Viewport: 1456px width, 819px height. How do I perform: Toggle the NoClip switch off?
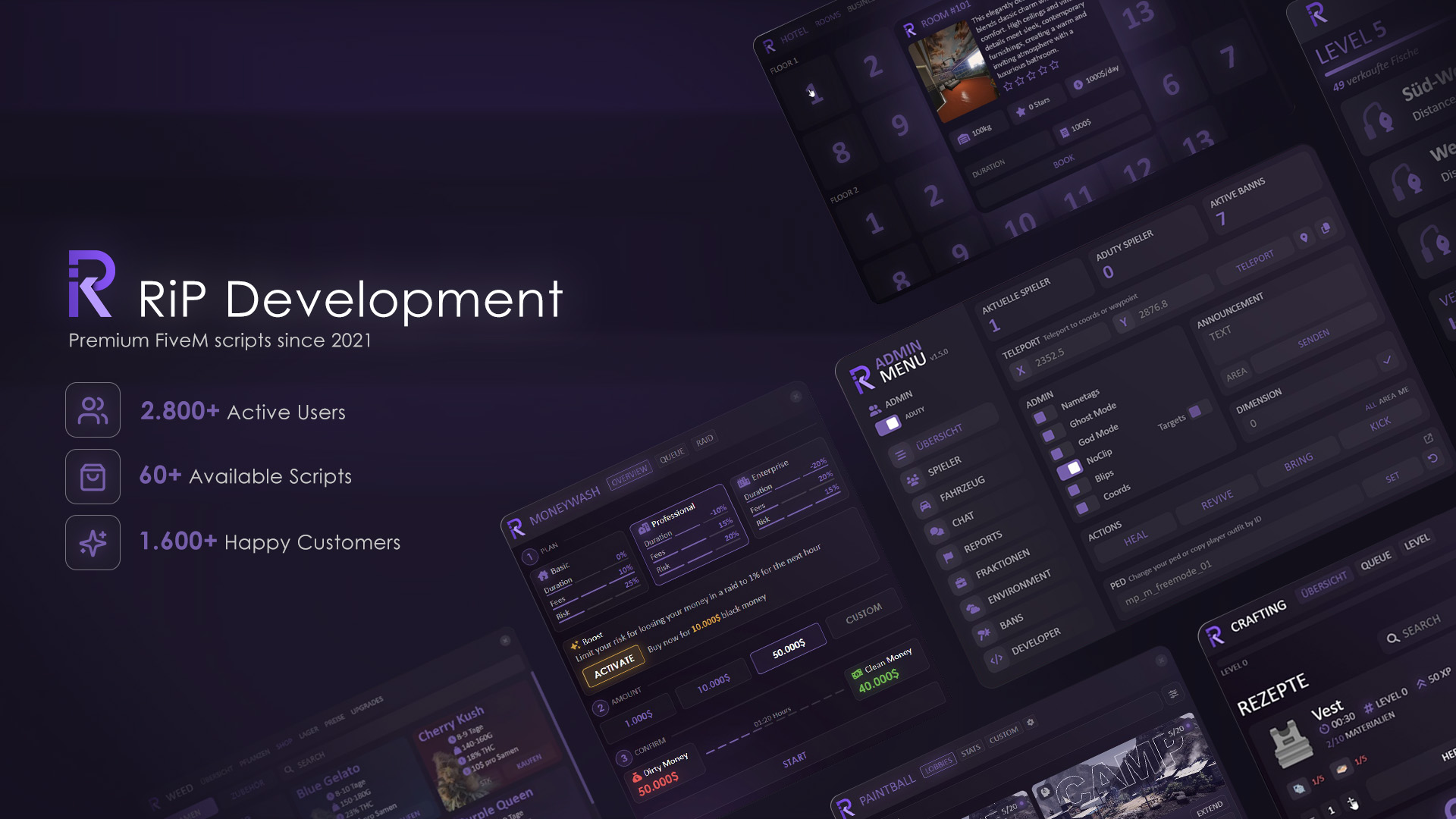(1069, 470)
